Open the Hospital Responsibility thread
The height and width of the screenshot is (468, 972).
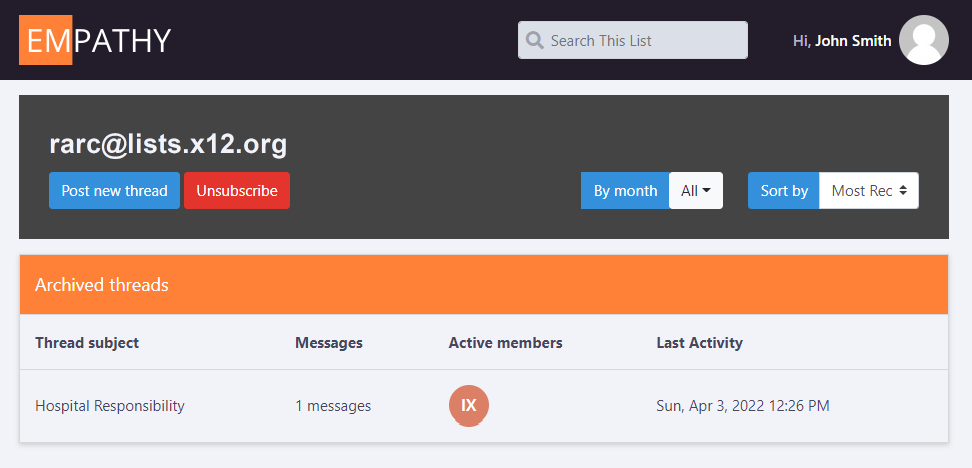(x=110, y=406)
